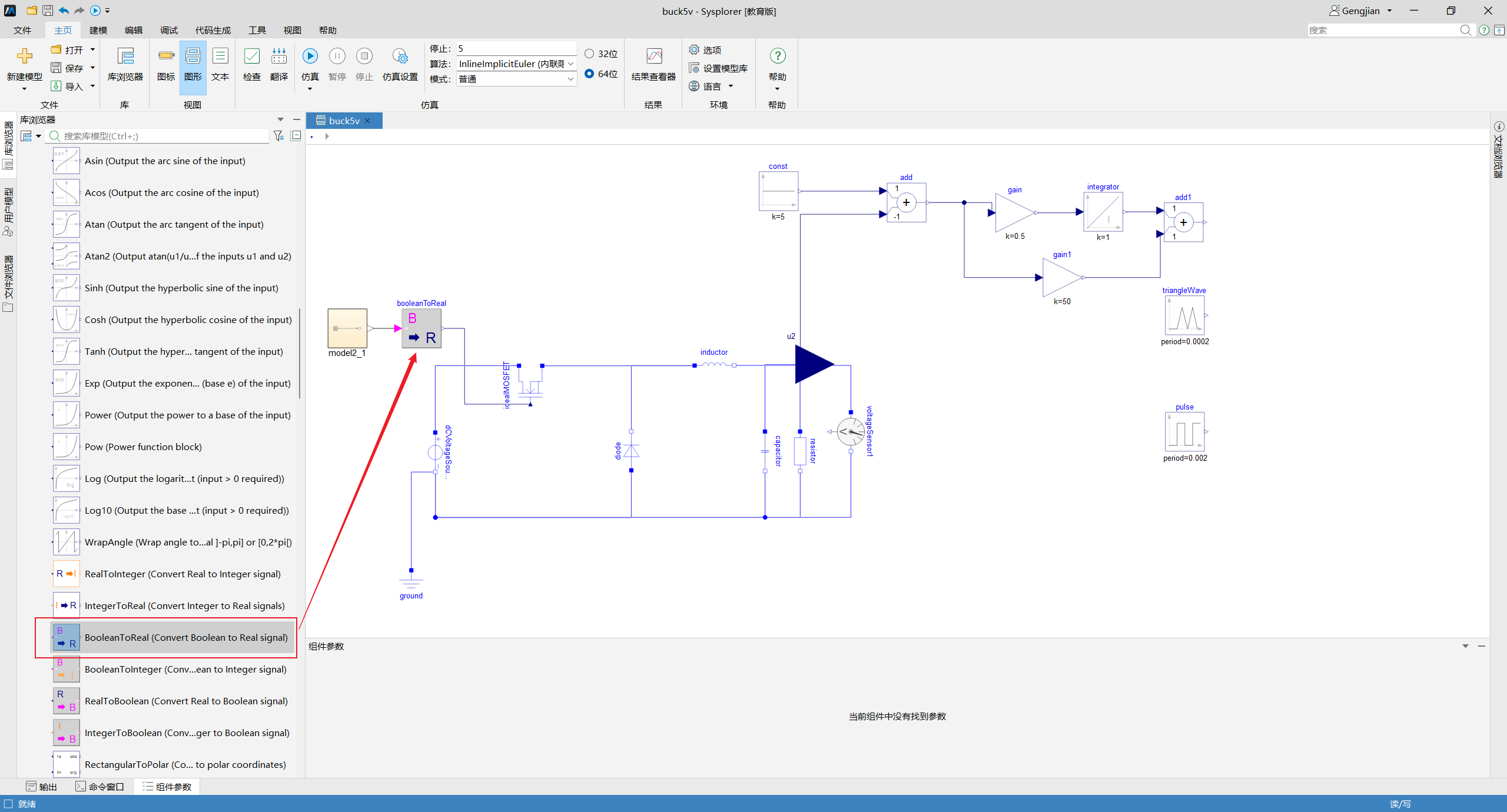Expand the library browser panel menu arrow
Image resolution: width=1507 pixels, height=812 pixels.
(x=280, y=119)
